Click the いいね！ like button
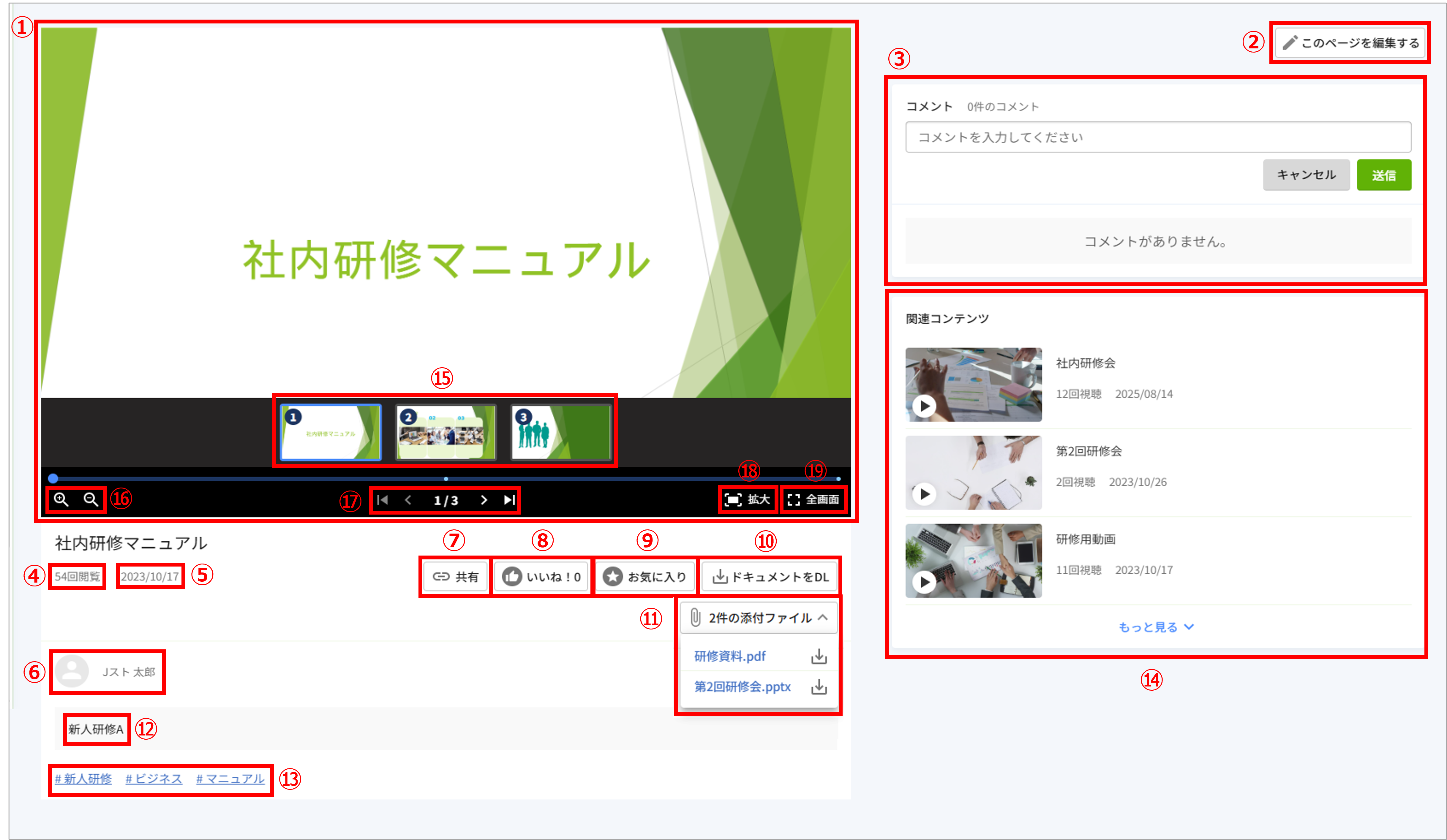Screen dimensions: 1447x840 [x=541, y=576]
